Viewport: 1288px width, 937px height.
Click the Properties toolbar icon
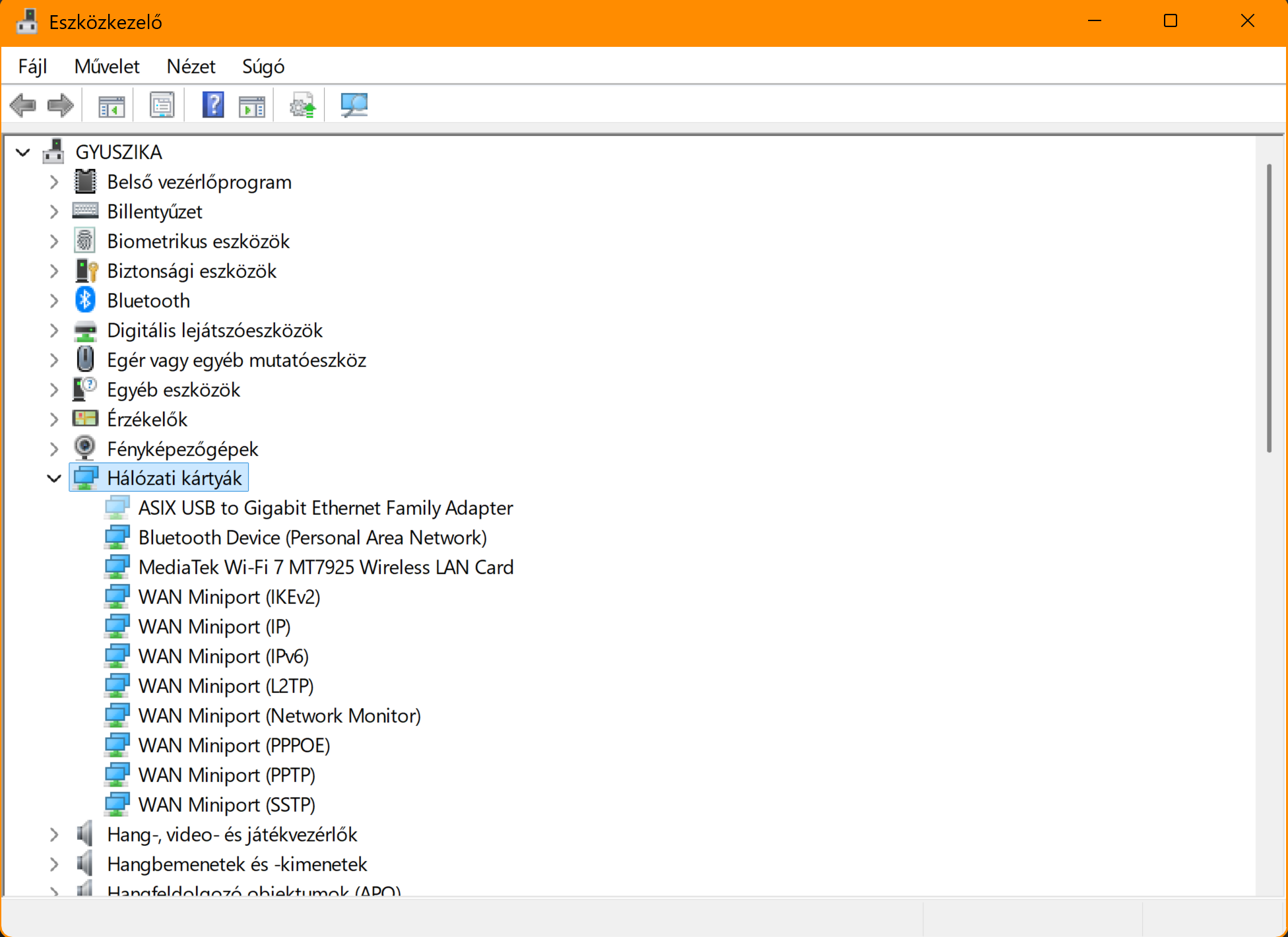(x=162, y=106)
